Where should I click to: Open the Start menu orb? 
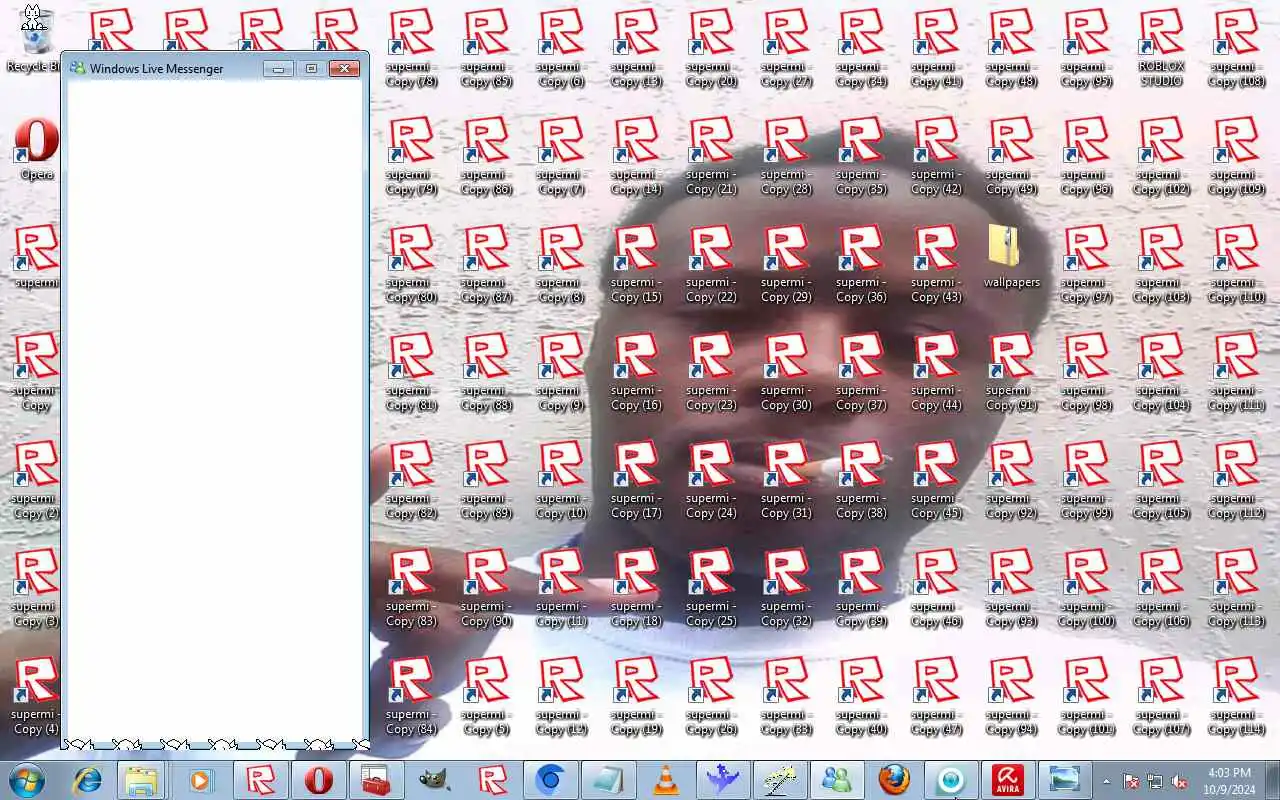point(26,780)
